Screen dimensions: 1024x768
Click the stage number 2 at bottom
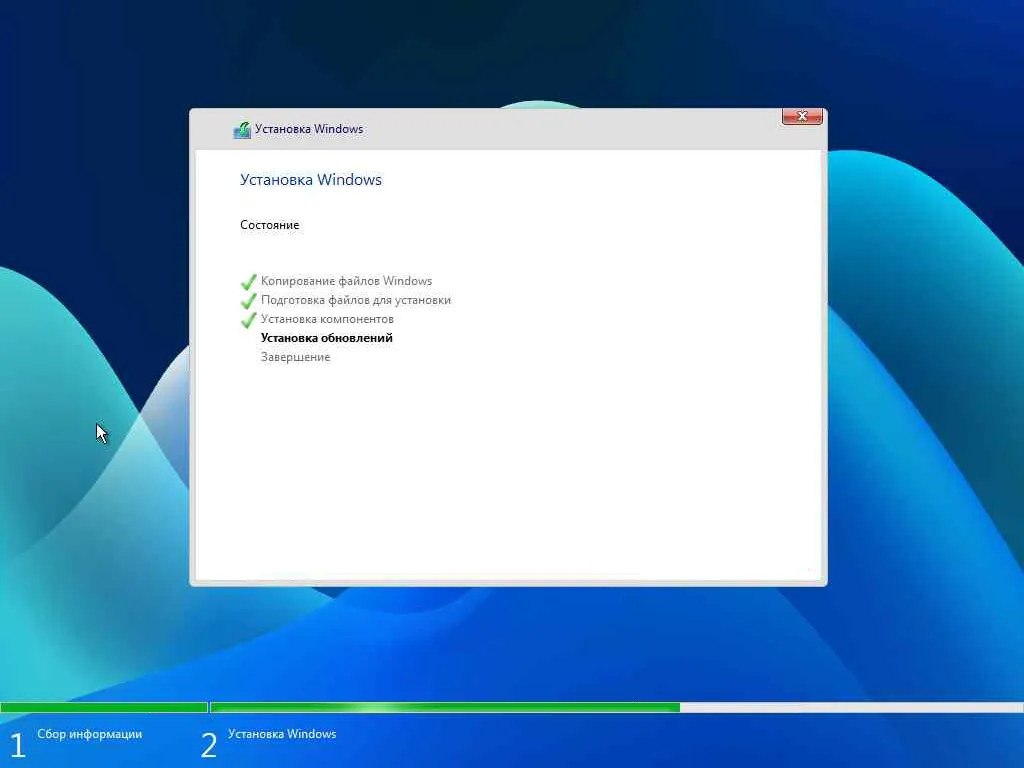(208, 745)
